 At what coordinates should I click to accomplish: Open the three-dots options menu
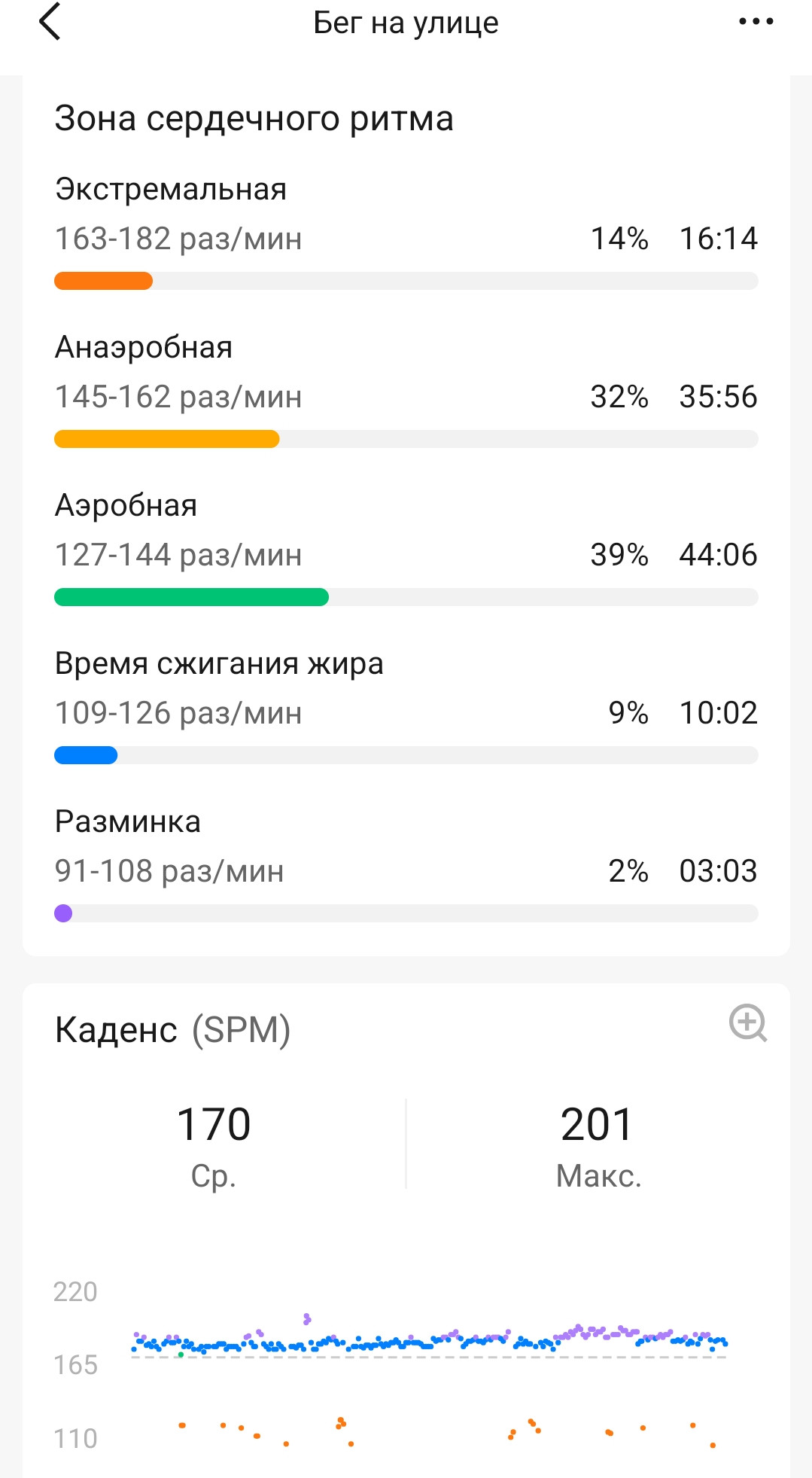point(756,22)
